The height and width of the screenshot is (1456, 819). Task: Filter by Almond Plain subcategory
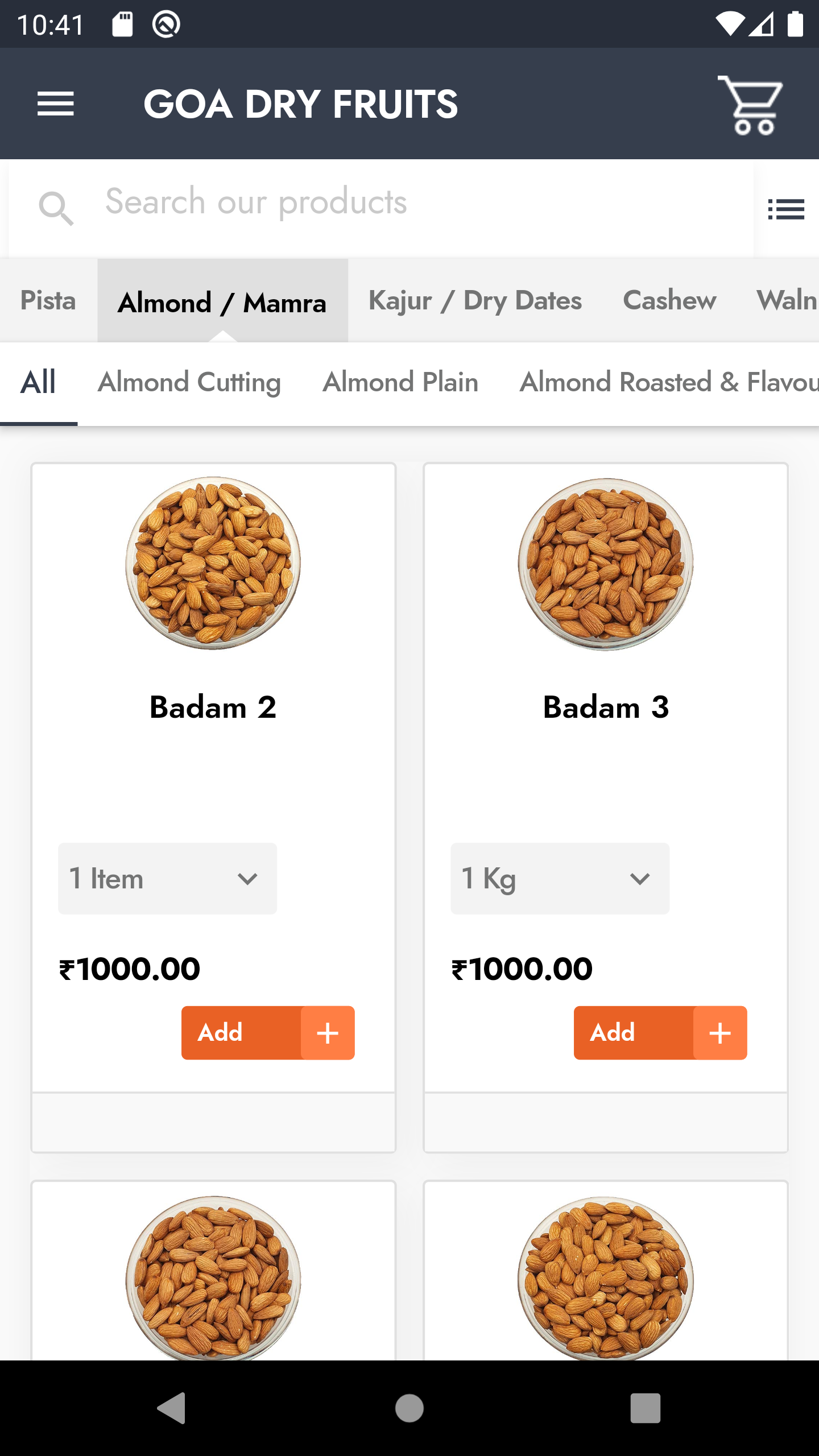400,382
